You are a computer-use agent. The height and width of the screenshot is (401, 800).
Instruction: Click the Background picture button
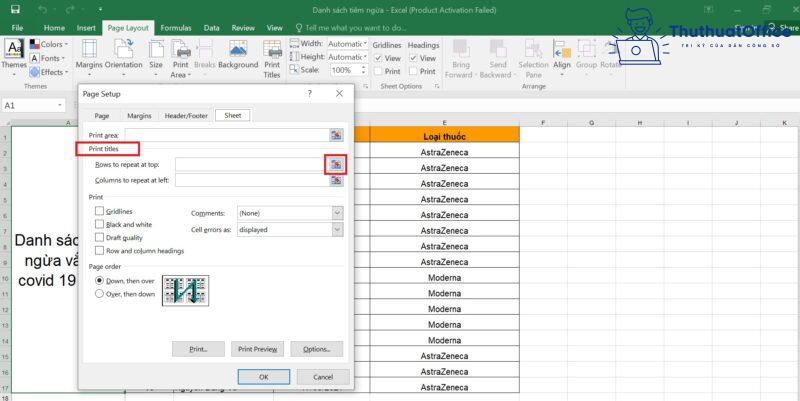pyautogui.click(x=238, y=55)
